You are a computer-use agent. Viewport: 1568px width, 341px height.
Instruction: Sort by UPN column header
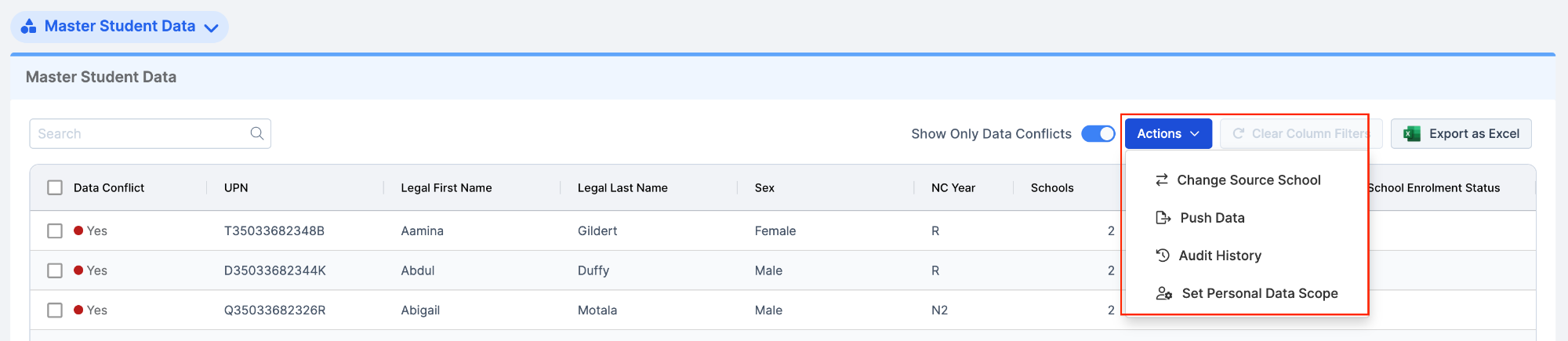(x=236, y=188)
